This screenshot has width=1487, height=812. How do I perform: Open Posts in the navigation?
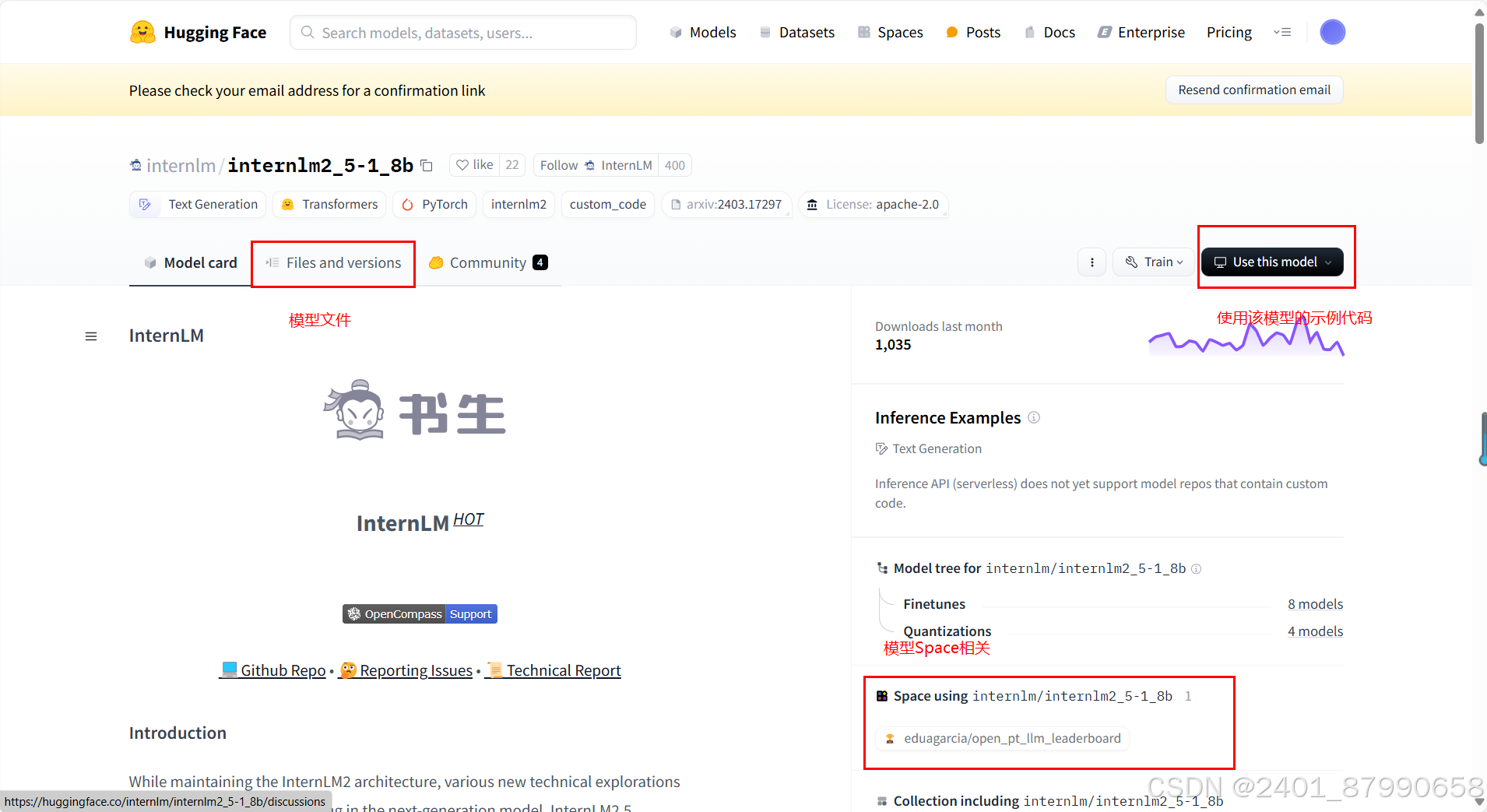click(x=973, y=32)
